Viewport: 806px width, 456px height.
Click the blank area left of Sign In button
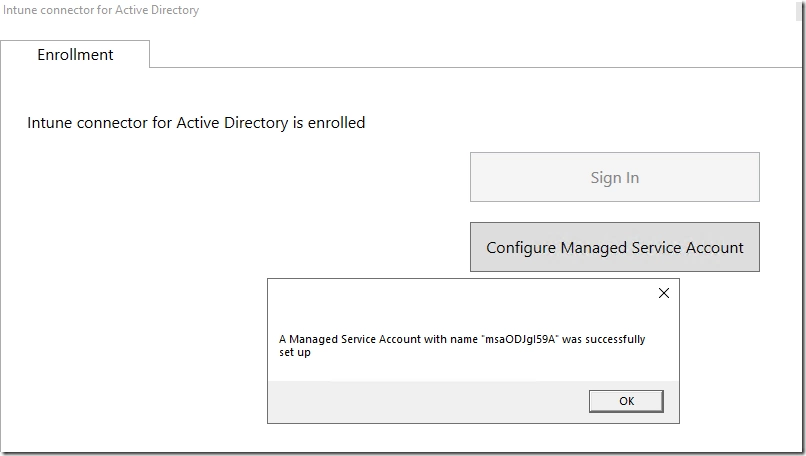coord(250,178)
